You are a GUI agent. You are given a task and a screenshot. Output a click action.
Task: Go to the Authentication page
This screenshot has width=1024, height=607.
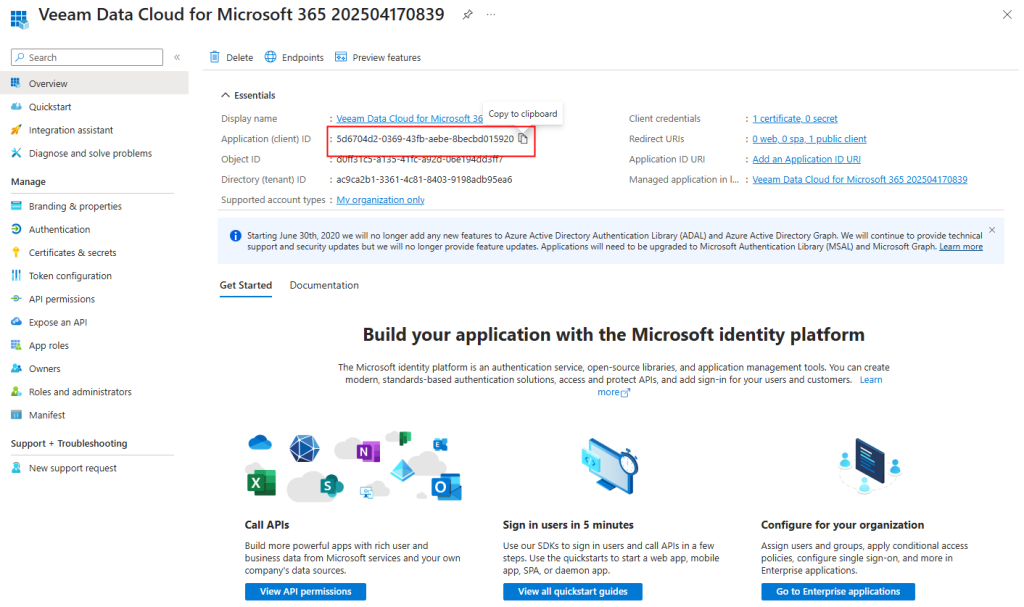click(59, 229)
